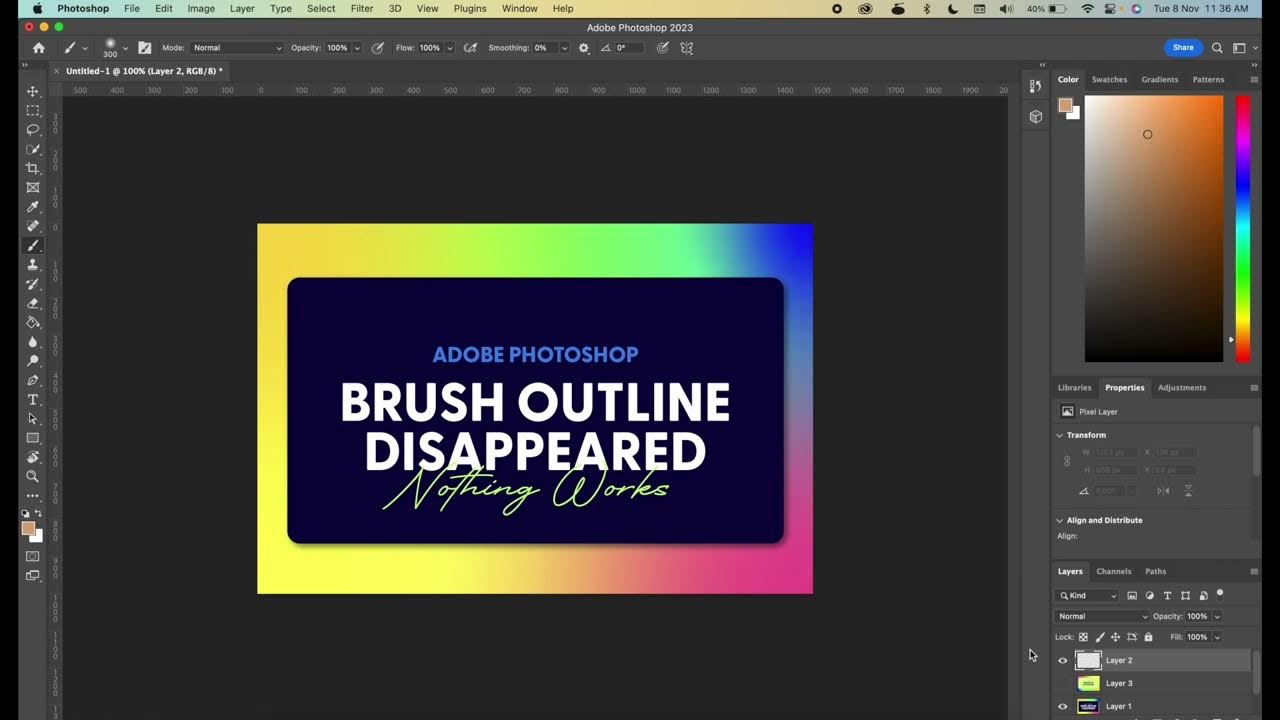Select the Pen tool
The image size is (1280, 720).
(x=33, y=380)
